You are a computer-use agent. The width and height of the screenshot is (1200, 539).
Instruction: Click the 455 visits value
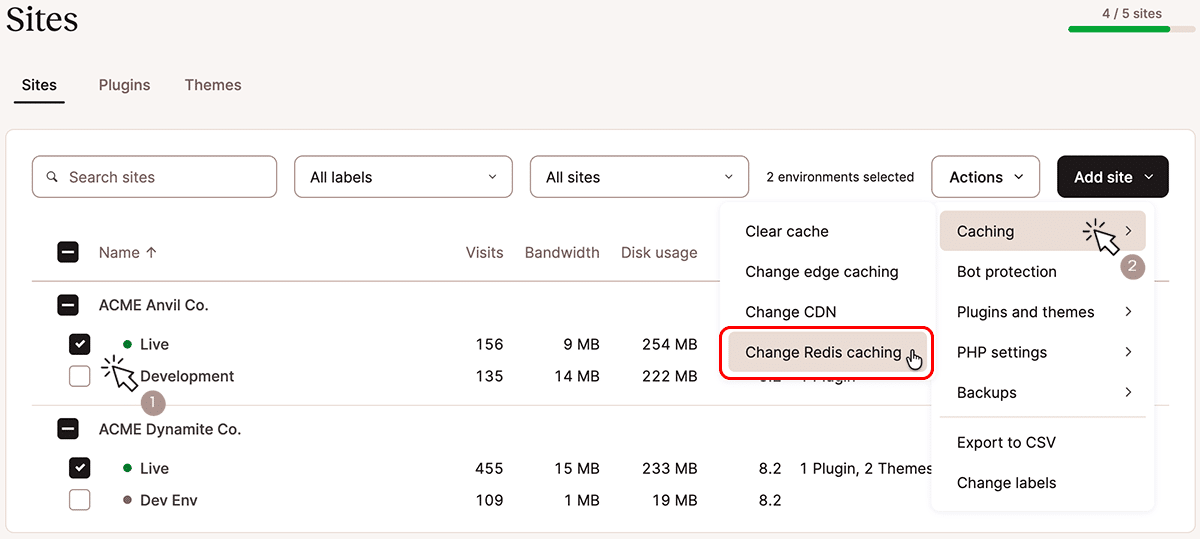(x=490, y=468)
